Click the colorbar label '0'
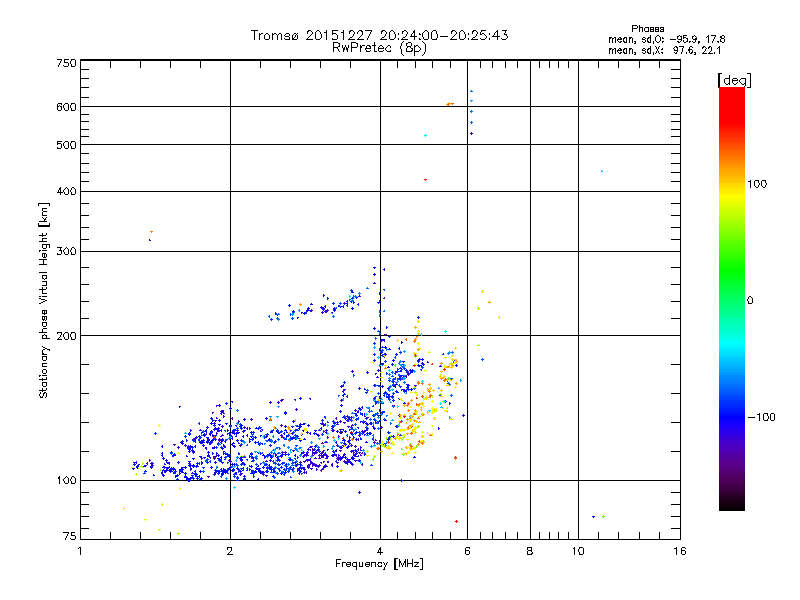 click(750, 301)
